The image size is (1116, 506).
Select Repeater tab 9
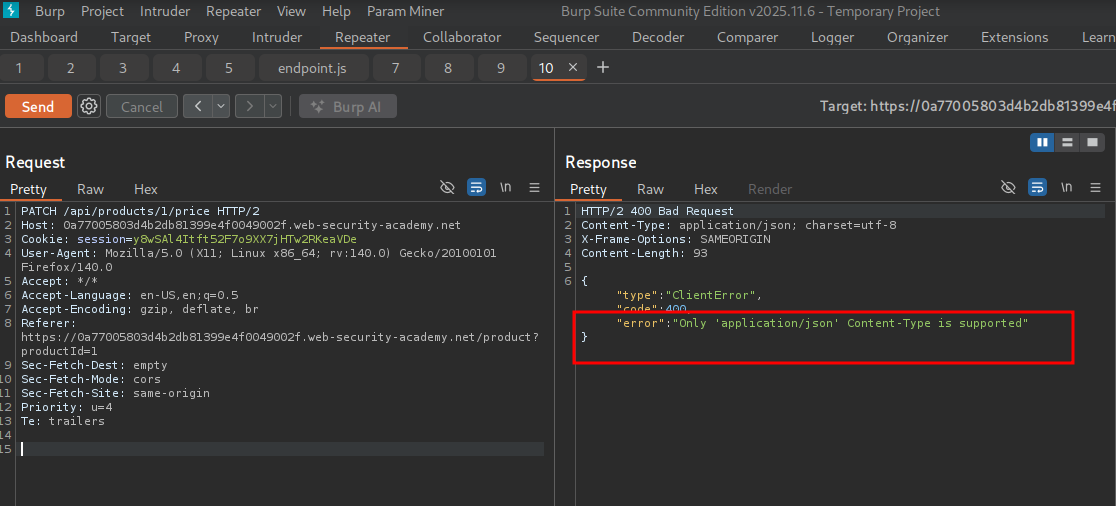(501, 68)
